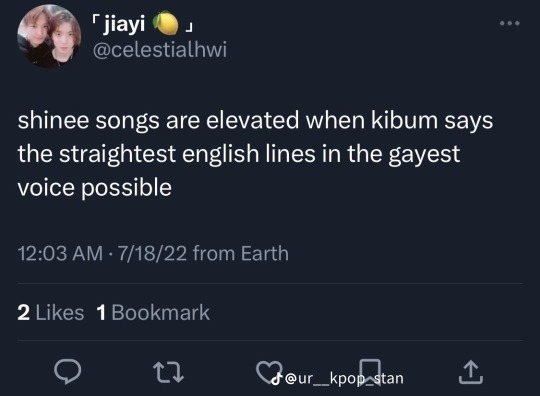This screenshot has width=540, height=396.
Task: Click the @ur__kpop_stan watermark text
Action: click(344, 379)
